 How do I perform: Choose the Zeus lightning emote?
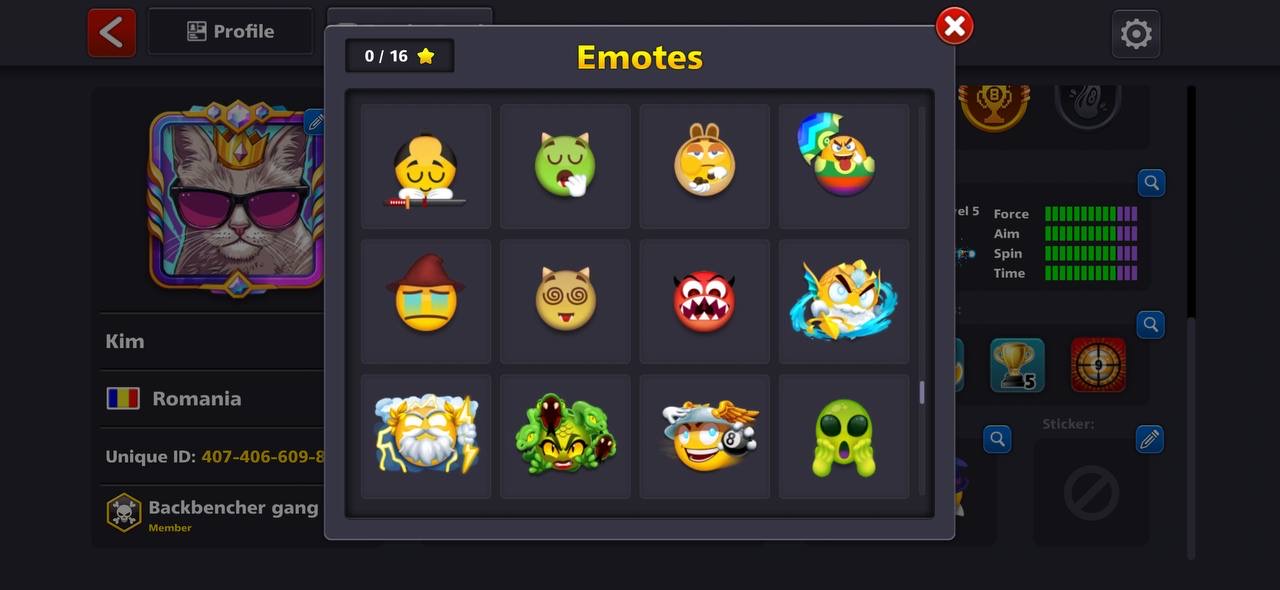[x=426, y=436]
